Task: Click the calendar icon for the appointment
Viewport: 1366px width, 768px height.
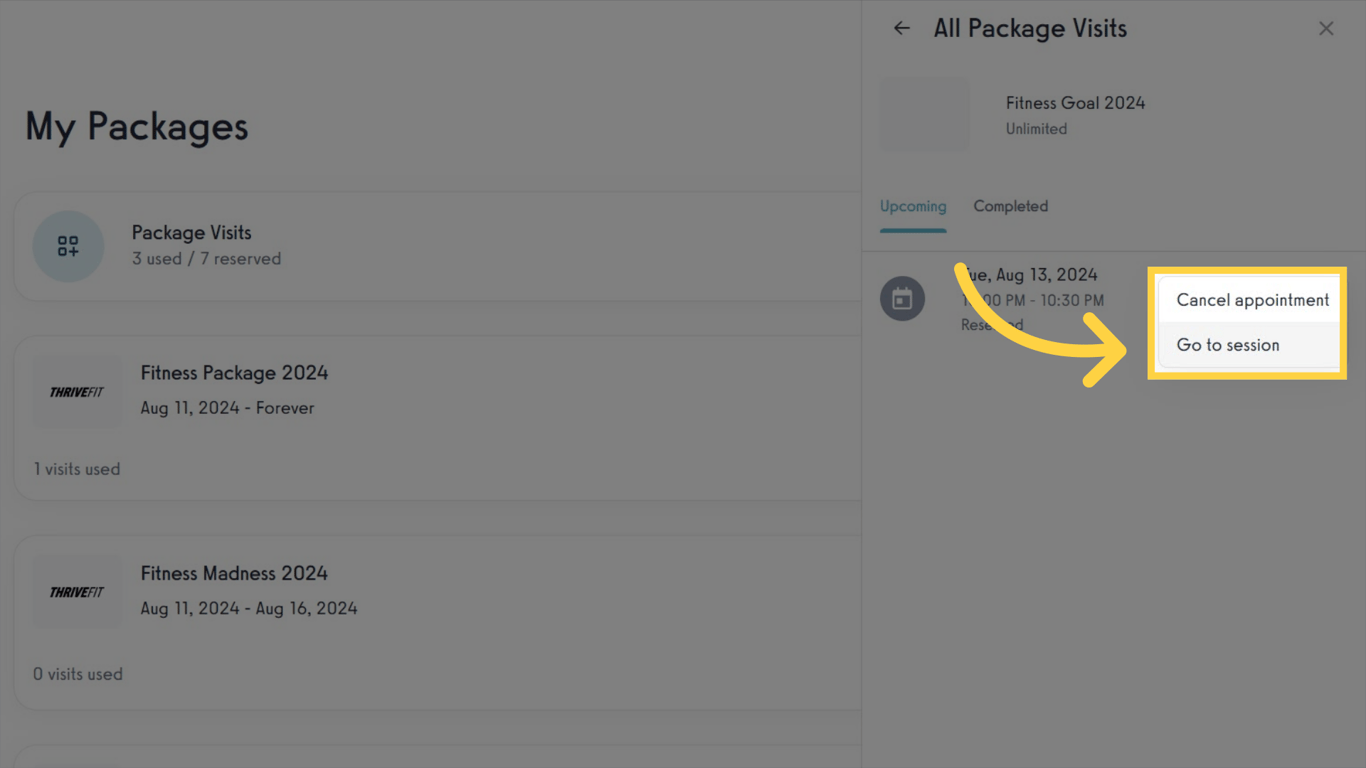Action: pyautogui.click(x=902, y=299)
